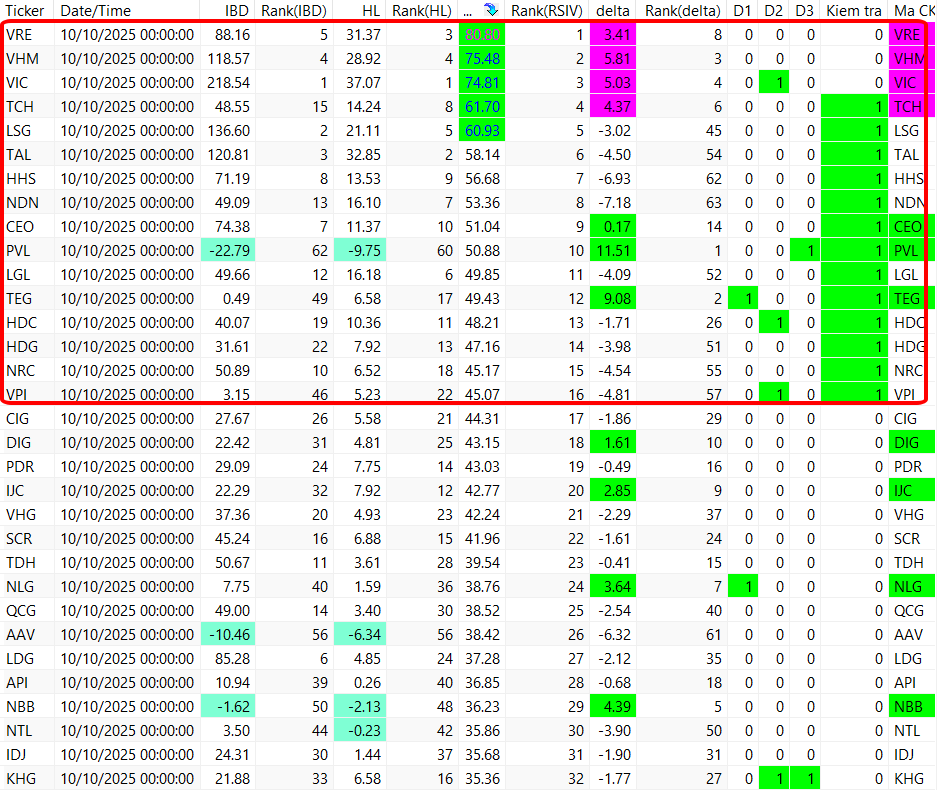The width and height of the screenshot is (937, 790).
Task: Click the Ma CK column header
Action: [x=914, y=11]
